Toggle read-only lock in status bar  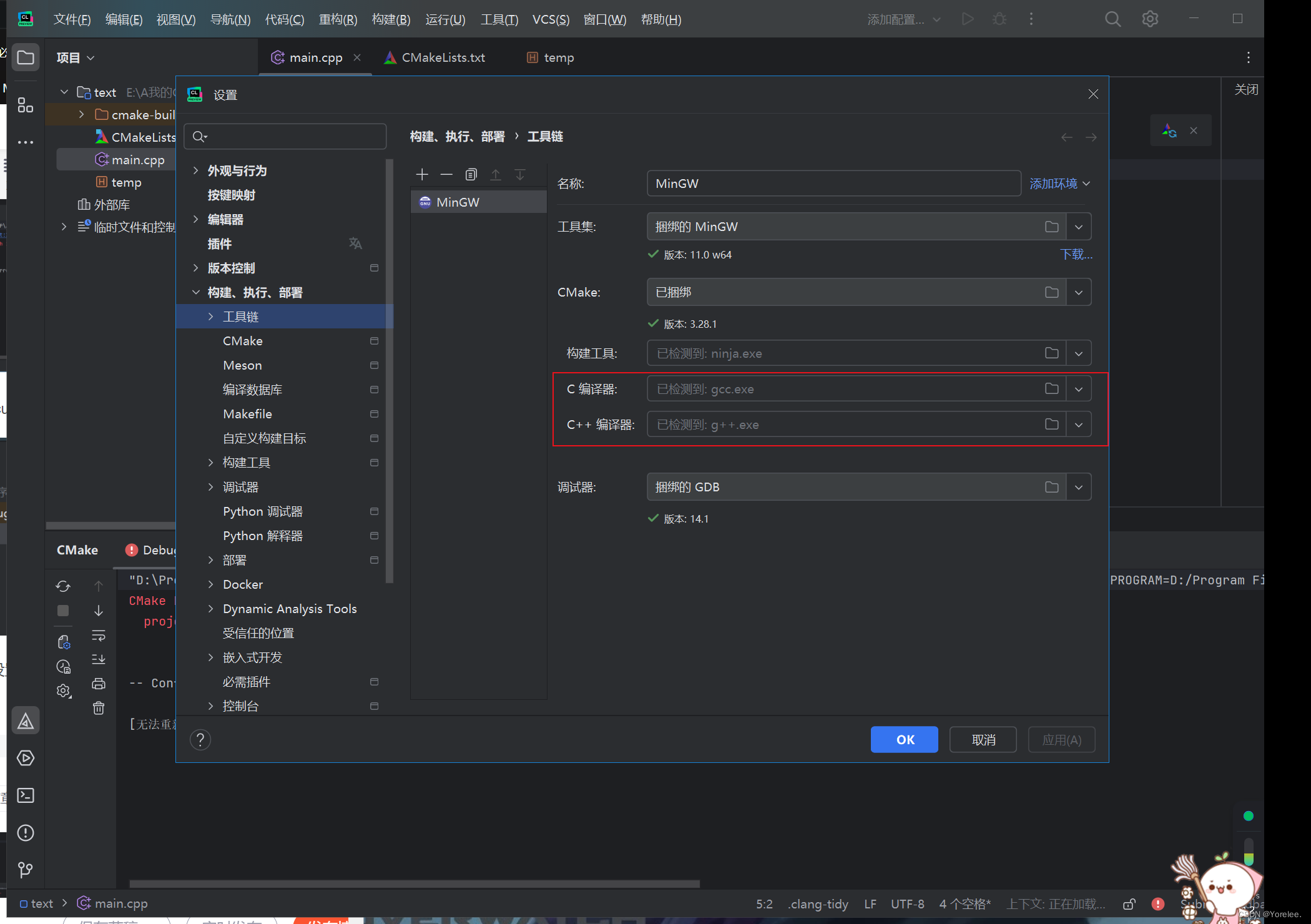tap(1129, 904)
